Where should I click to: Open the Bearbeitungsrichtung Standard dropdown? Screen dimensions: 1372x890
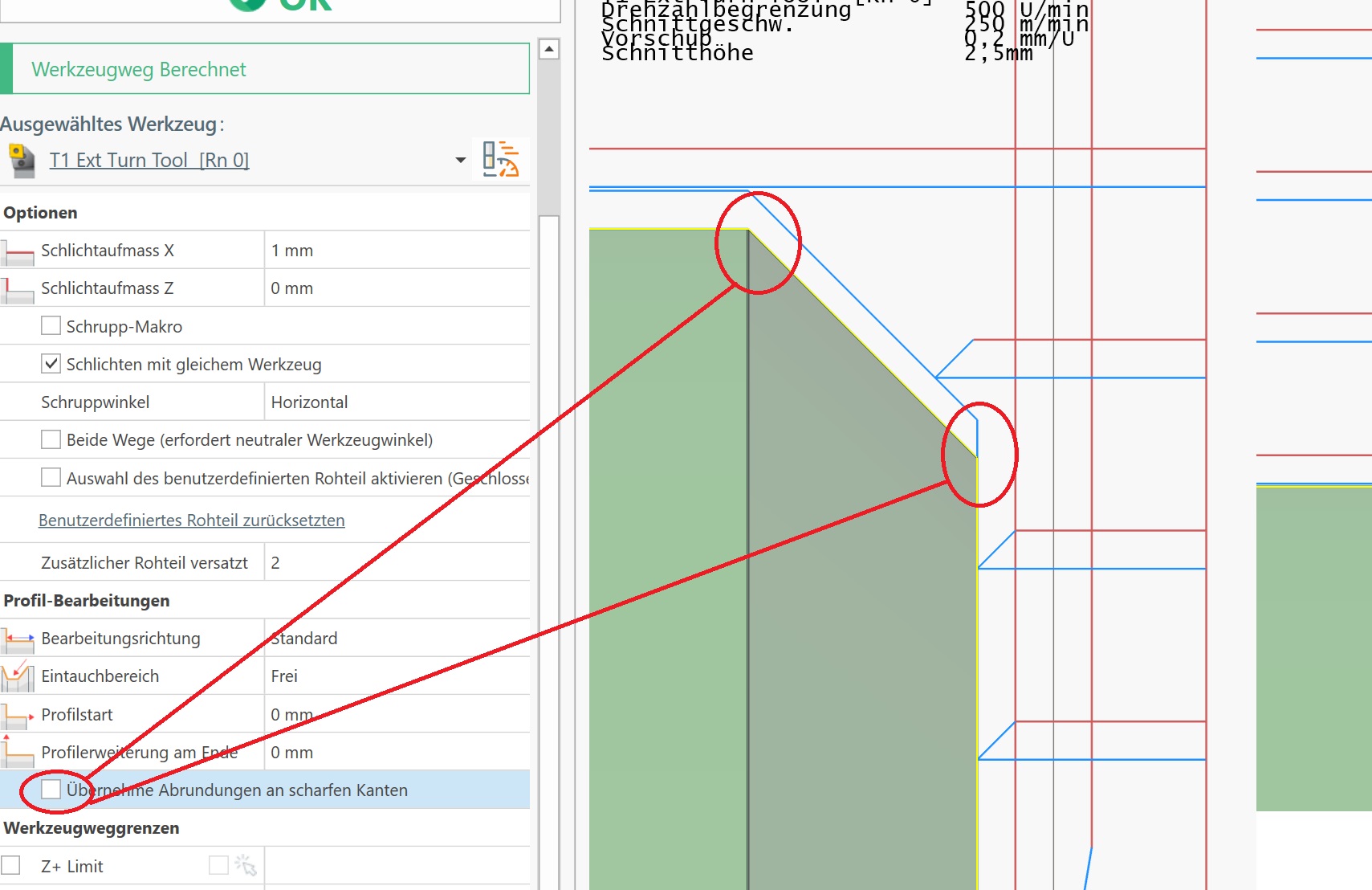tap(397, 639)
